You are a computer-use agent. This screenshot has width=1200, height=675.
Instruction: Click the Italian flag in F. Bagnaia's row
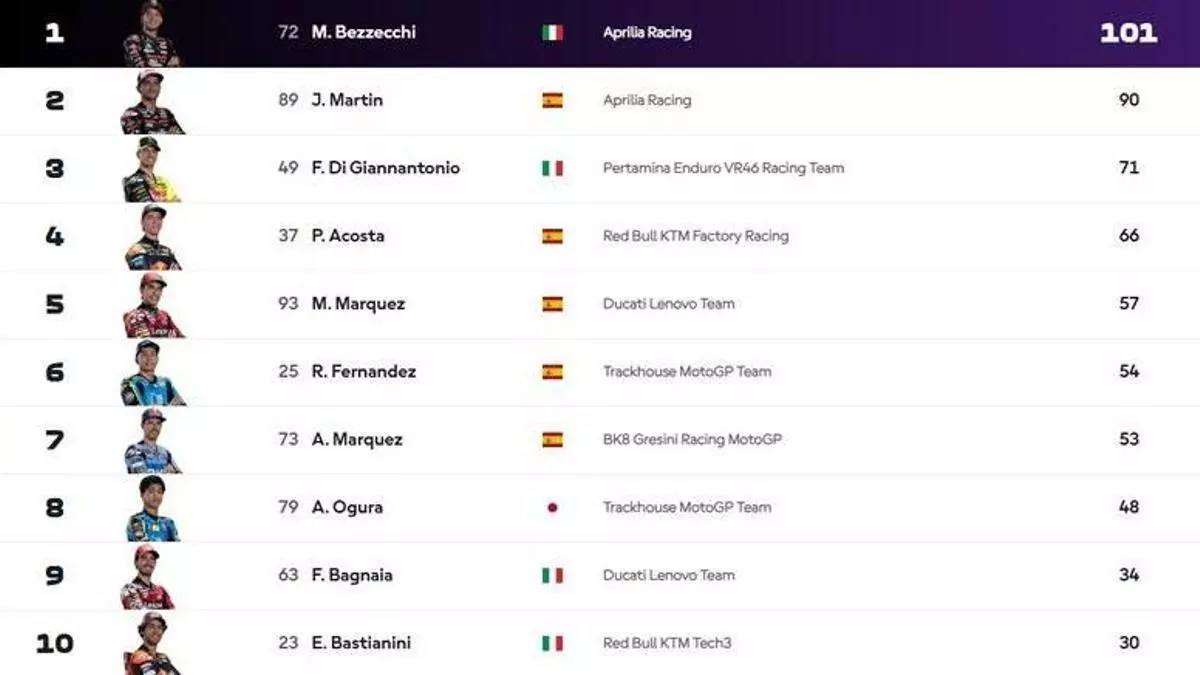point(552,575)
